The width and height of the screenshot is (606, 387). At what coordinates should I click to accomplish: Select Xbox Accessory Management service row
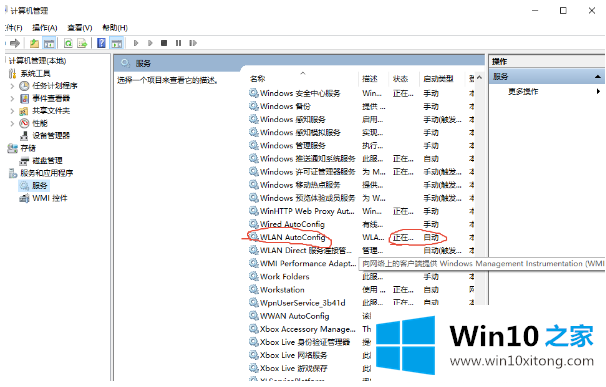point(309,329)
